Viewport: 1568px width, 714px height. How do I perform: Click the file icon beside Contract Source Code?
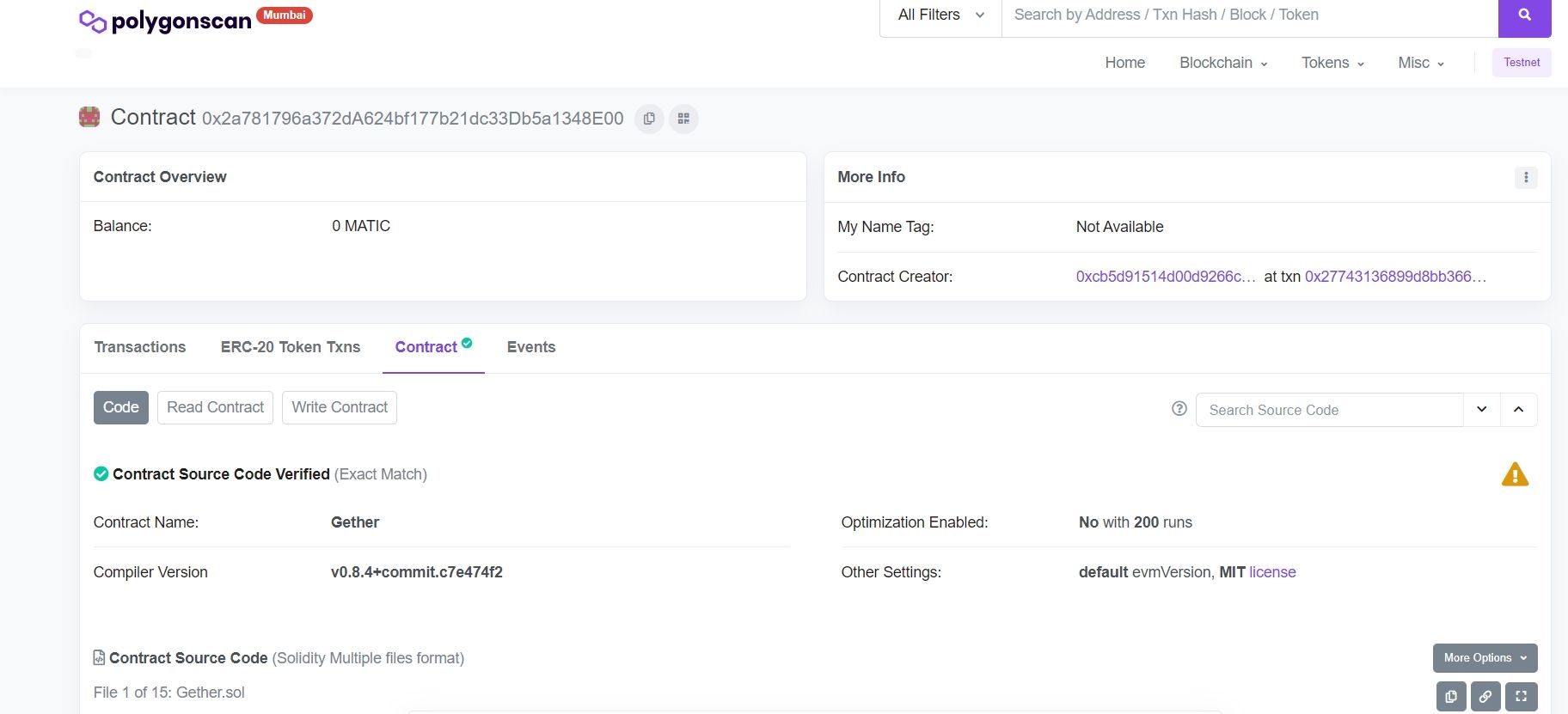[99, 657]
